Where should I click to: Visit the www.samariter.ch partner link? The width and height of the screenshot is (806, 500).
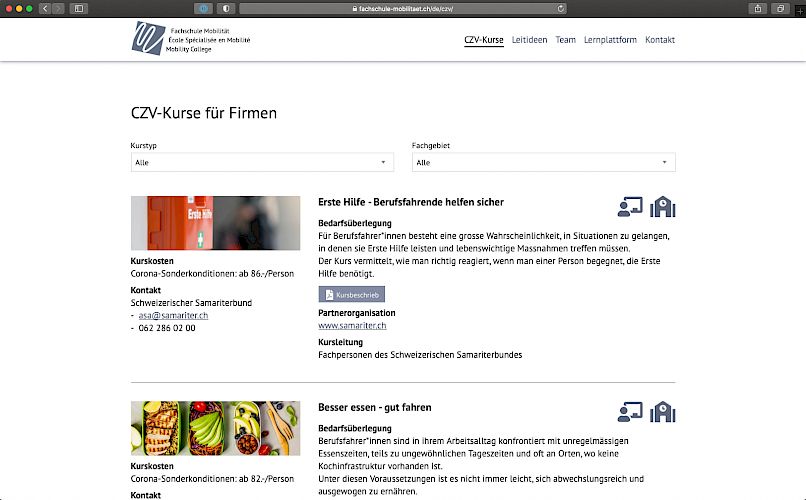click(x=352, y=325)
